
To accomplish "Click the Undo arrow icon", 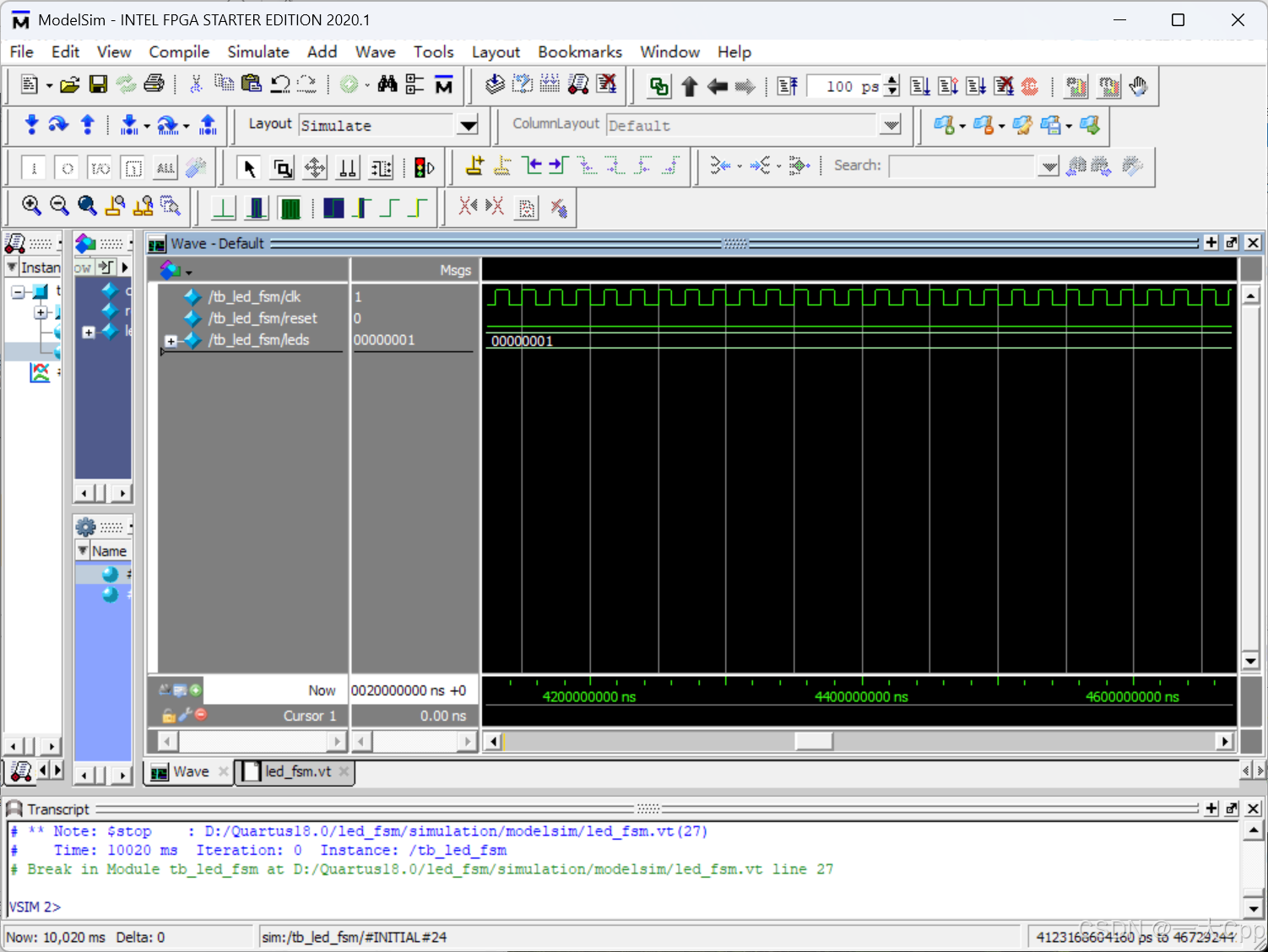I will tap(280, 84).
